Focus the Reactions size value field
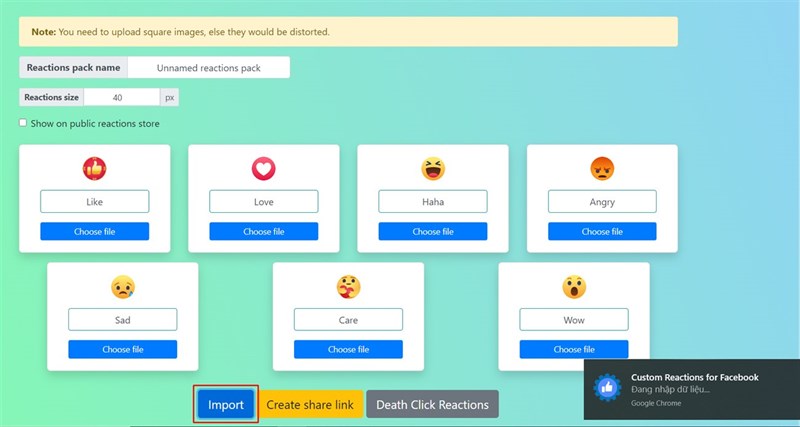800x427 pixels. [122, 97]
